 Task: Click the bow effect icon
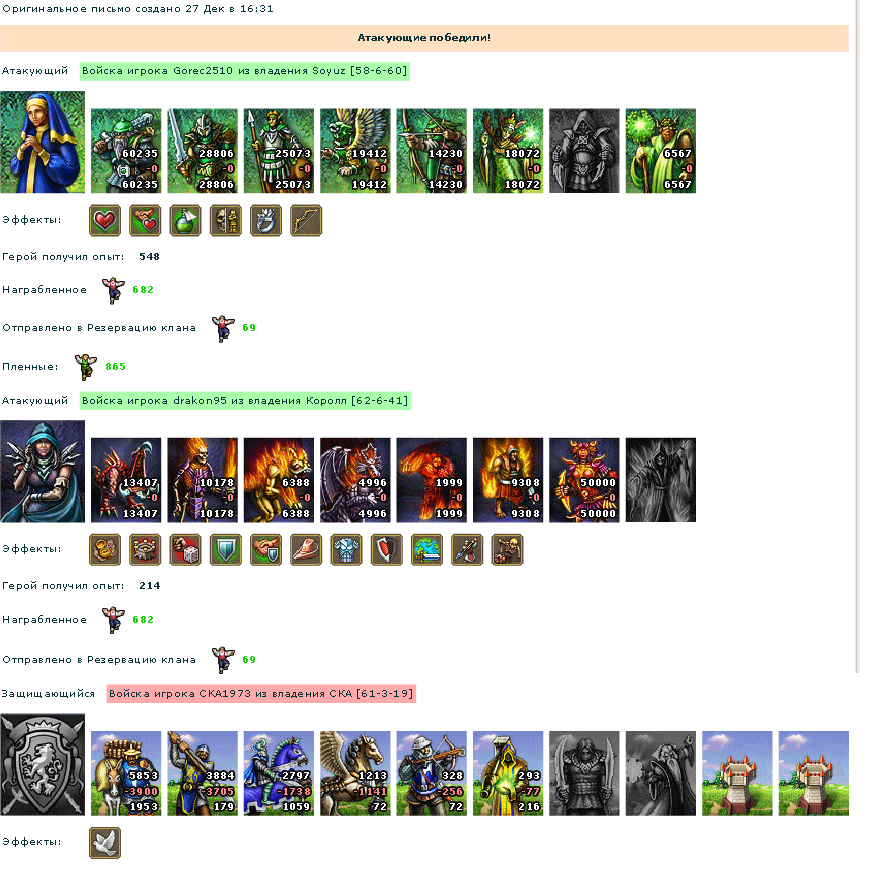[306, 220]
